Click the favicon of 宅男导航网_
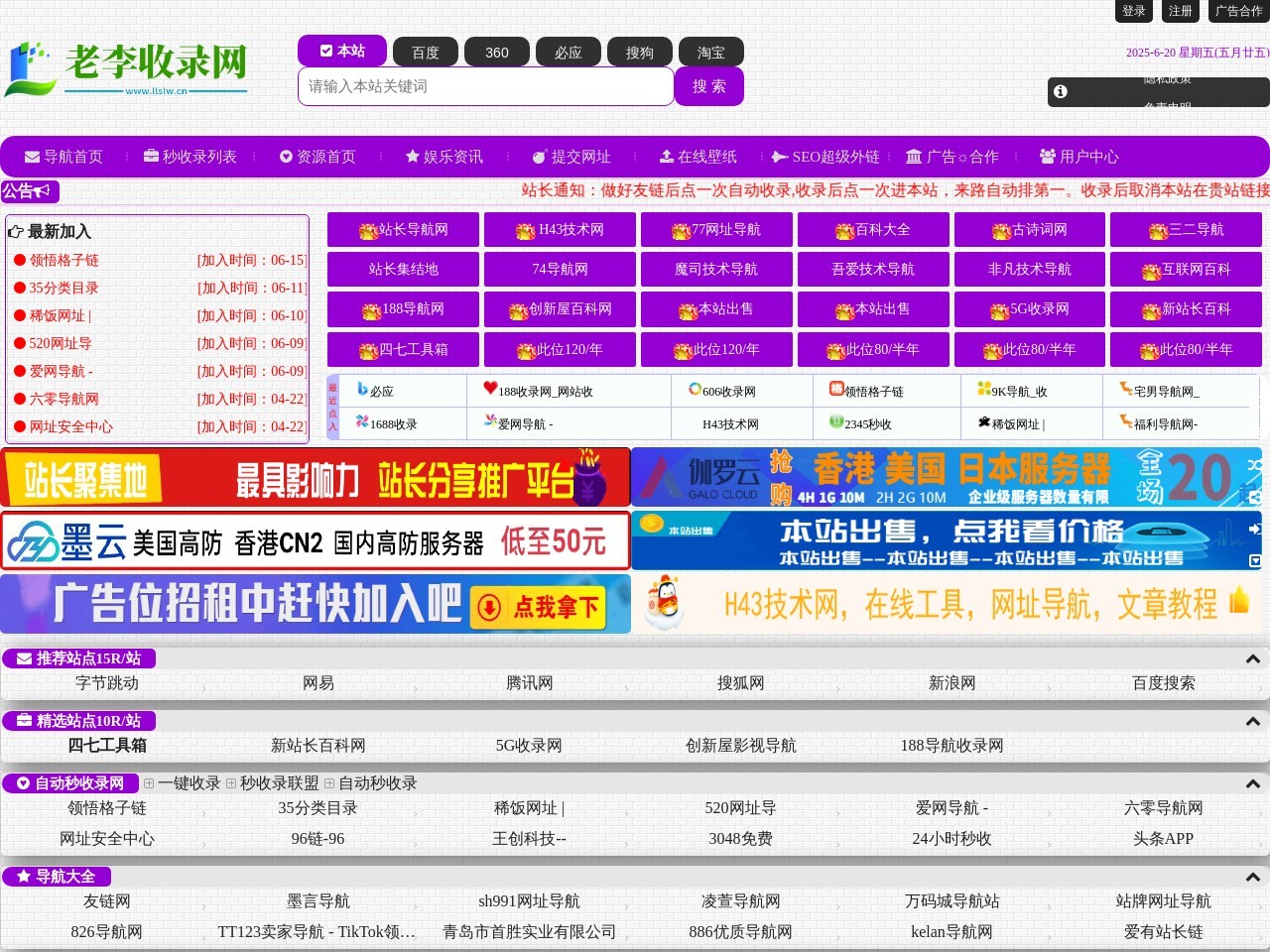The width and height of the screenshot is (1270, 952). (1126, 389)
